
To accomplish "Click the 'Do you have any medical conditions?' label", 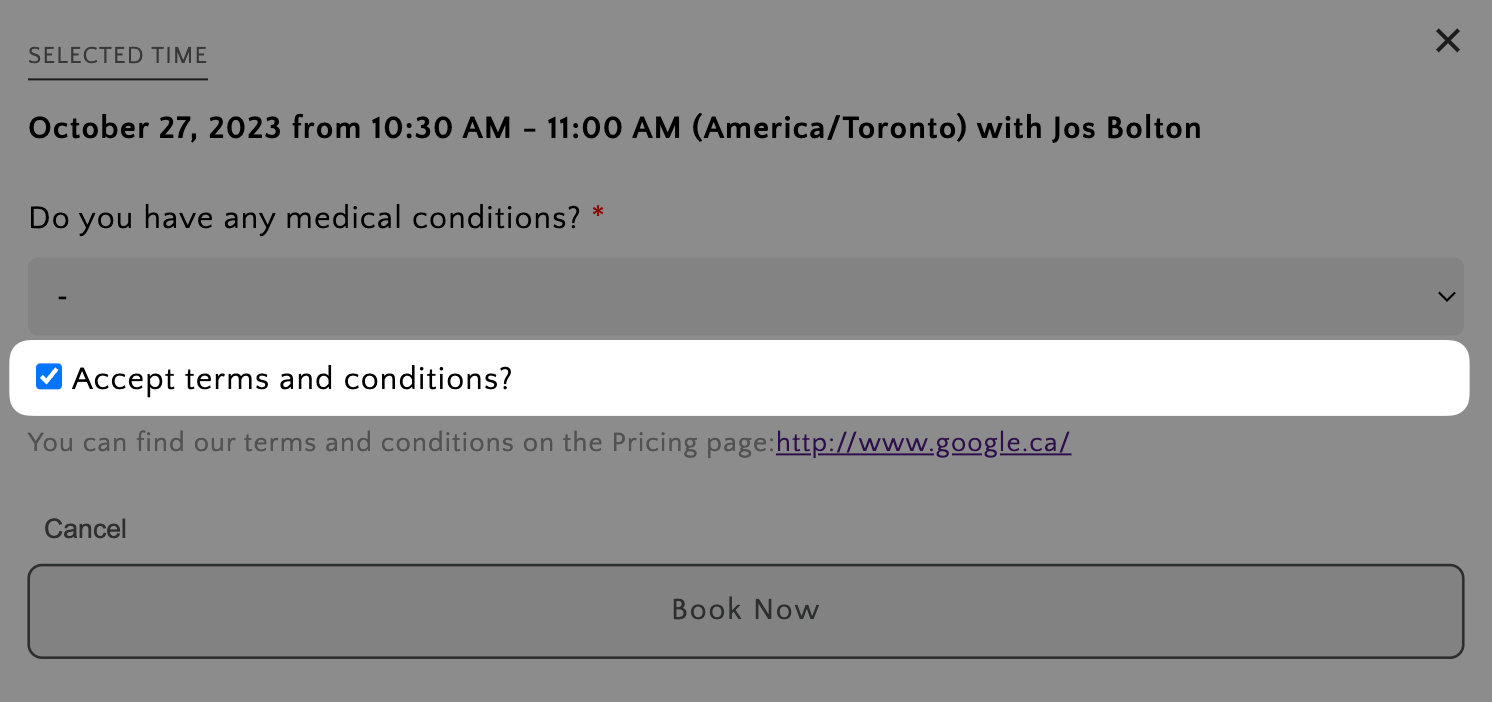I will coord(304,217).
